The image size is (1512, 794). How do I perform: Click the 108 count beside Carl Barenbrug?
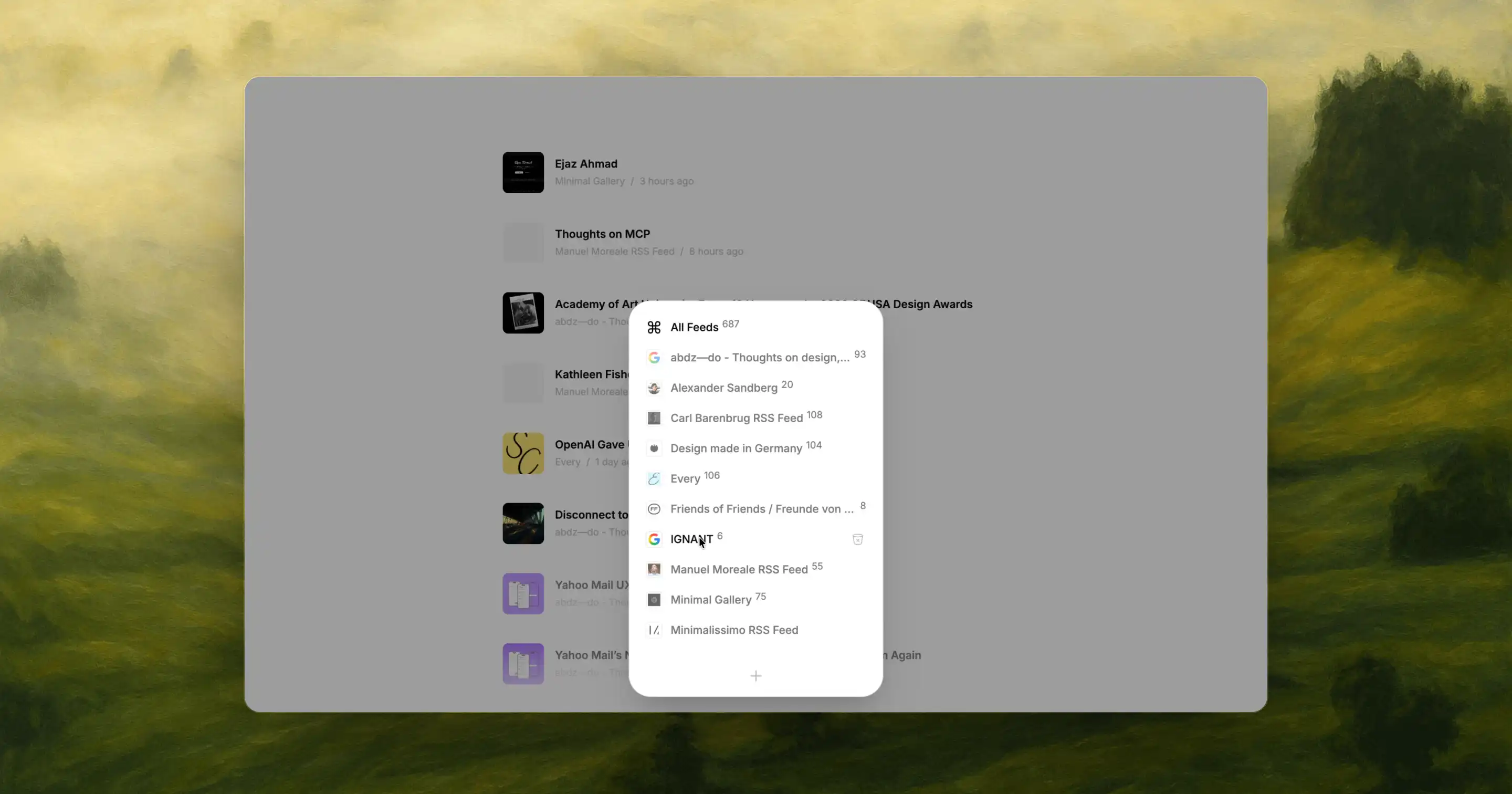(815, 415)
